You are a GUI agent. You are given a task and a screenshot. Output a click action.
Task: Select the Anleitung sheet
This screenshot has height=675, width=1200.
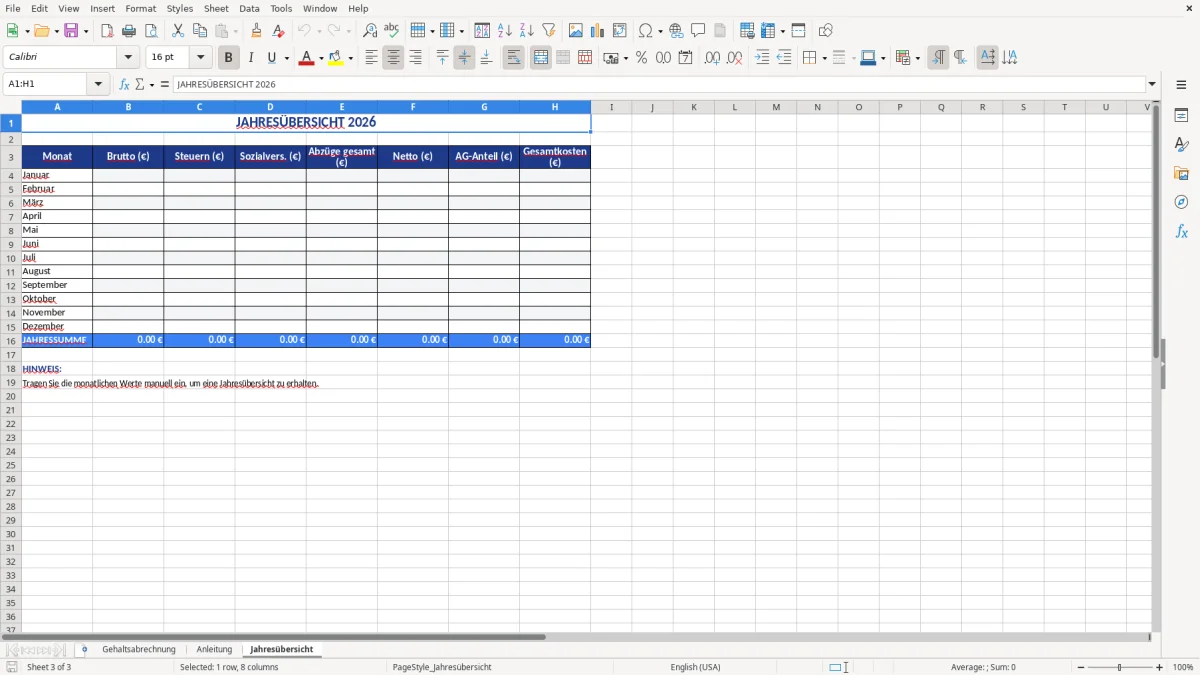[x=214, y=648]
